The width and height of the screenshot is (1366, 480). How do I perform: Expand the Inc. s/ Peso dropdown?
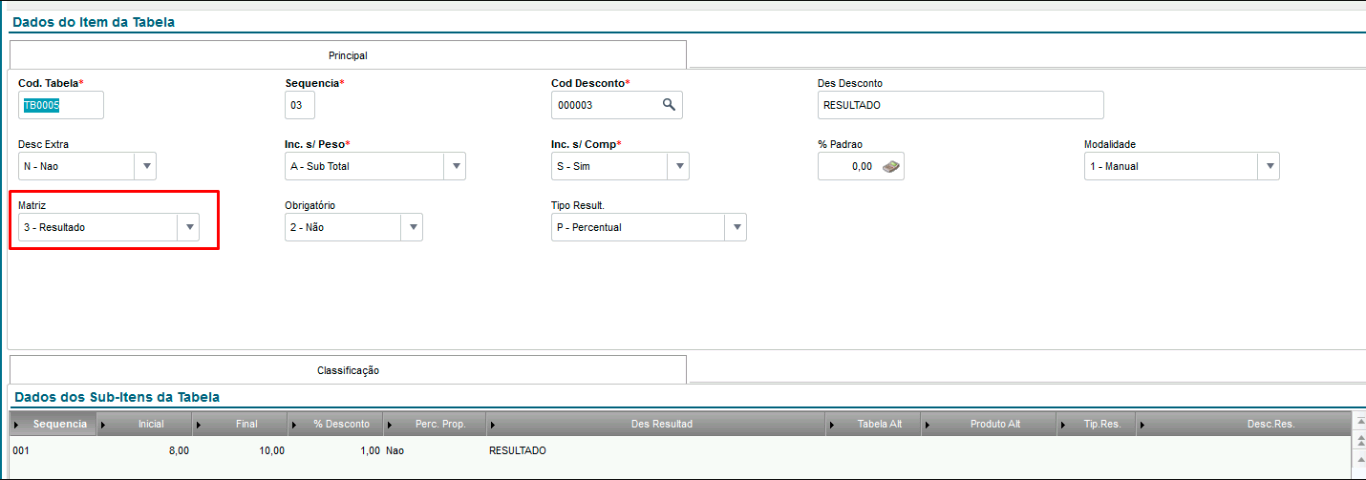tap(454, 166)
